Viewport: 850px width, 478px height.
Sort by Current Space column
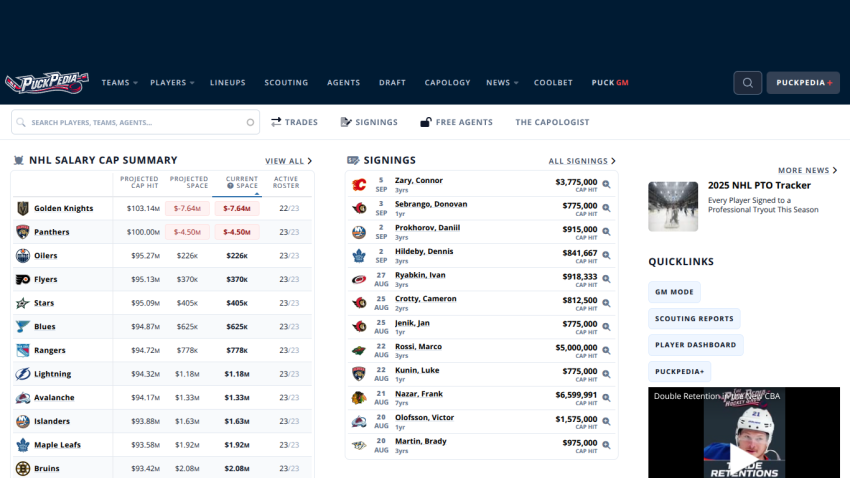coord(242,182)
